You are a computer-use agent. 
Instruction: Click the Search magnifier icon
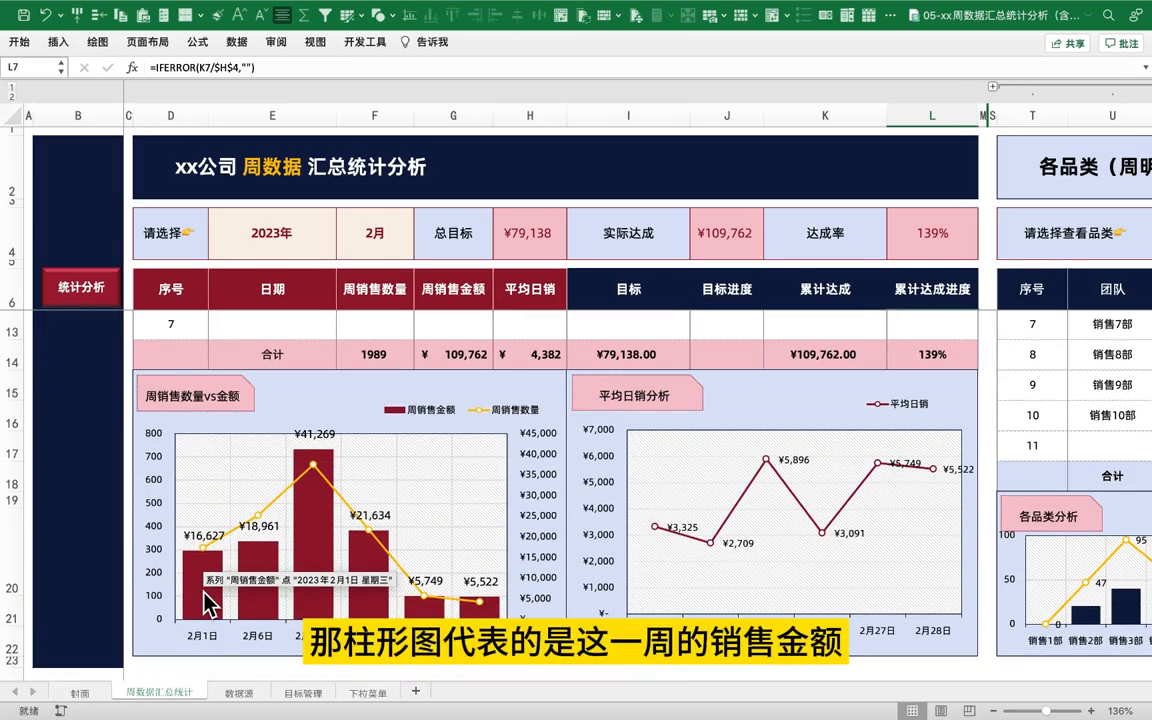coord(1109,15)
